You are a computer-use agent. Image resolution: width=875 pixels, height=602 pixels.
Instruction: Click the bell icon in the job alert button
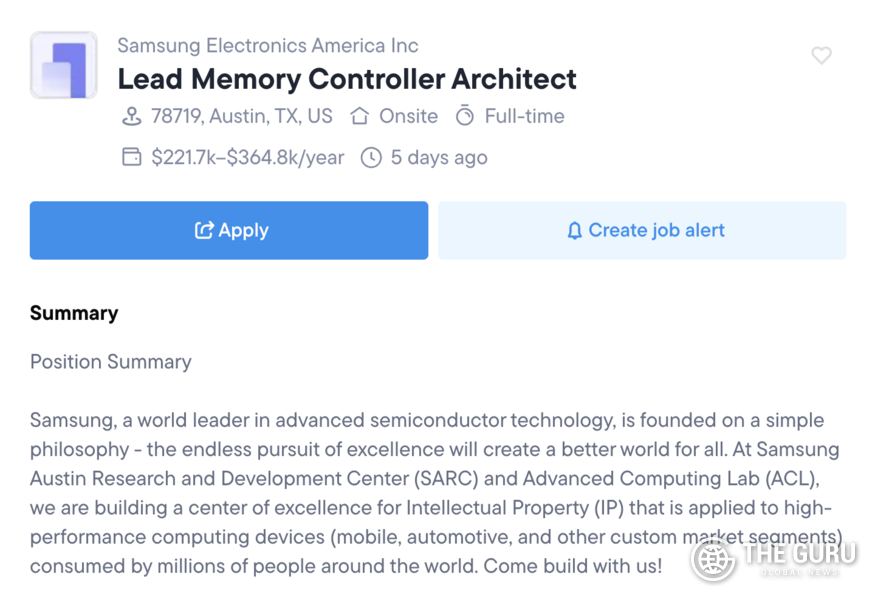click(x=574, y=231)
